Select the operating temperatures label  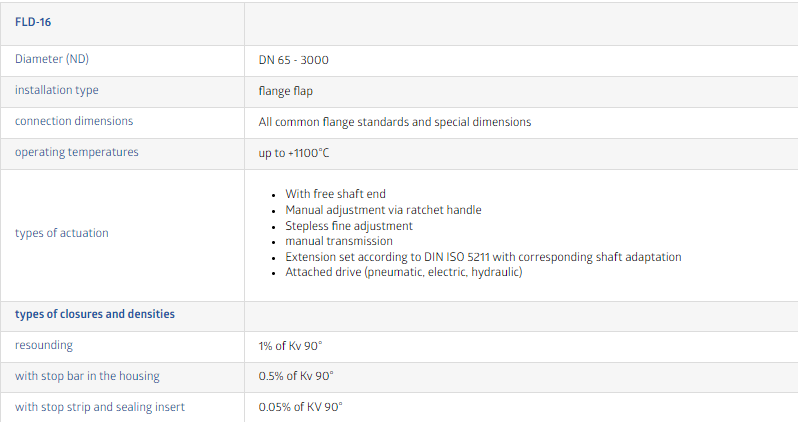pos(77,153)
